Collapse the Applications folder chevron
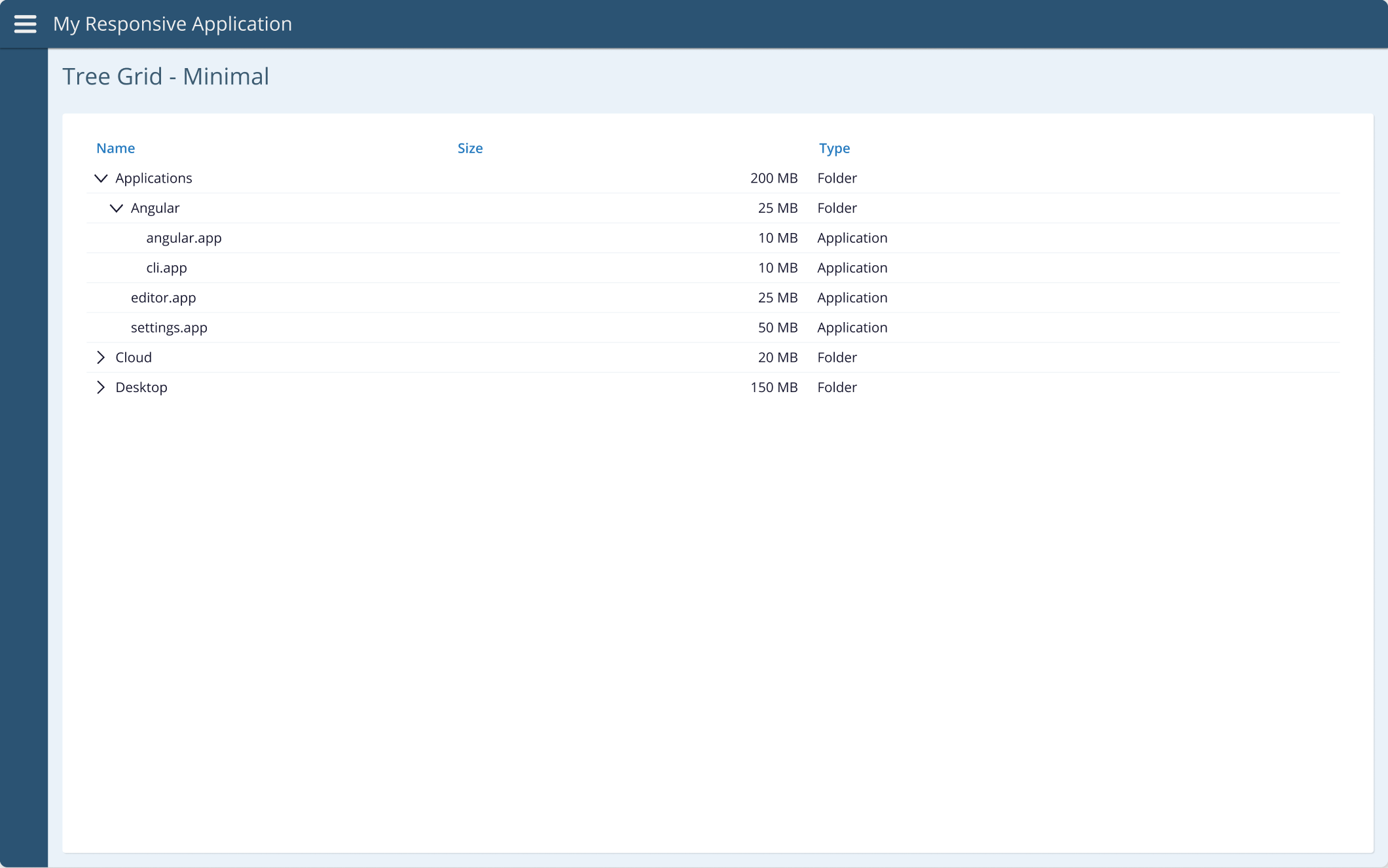 101,178
